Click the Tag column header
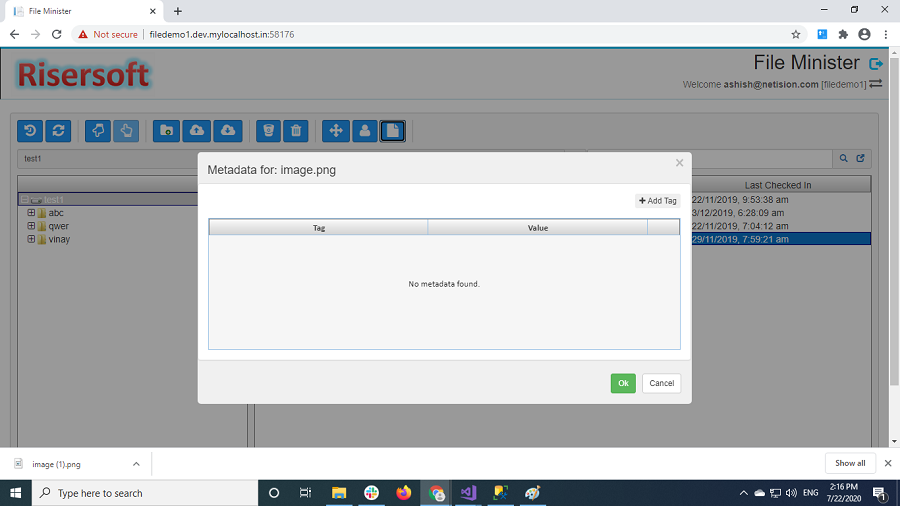This screenshot has width=900, height=506. coord(318,228)
